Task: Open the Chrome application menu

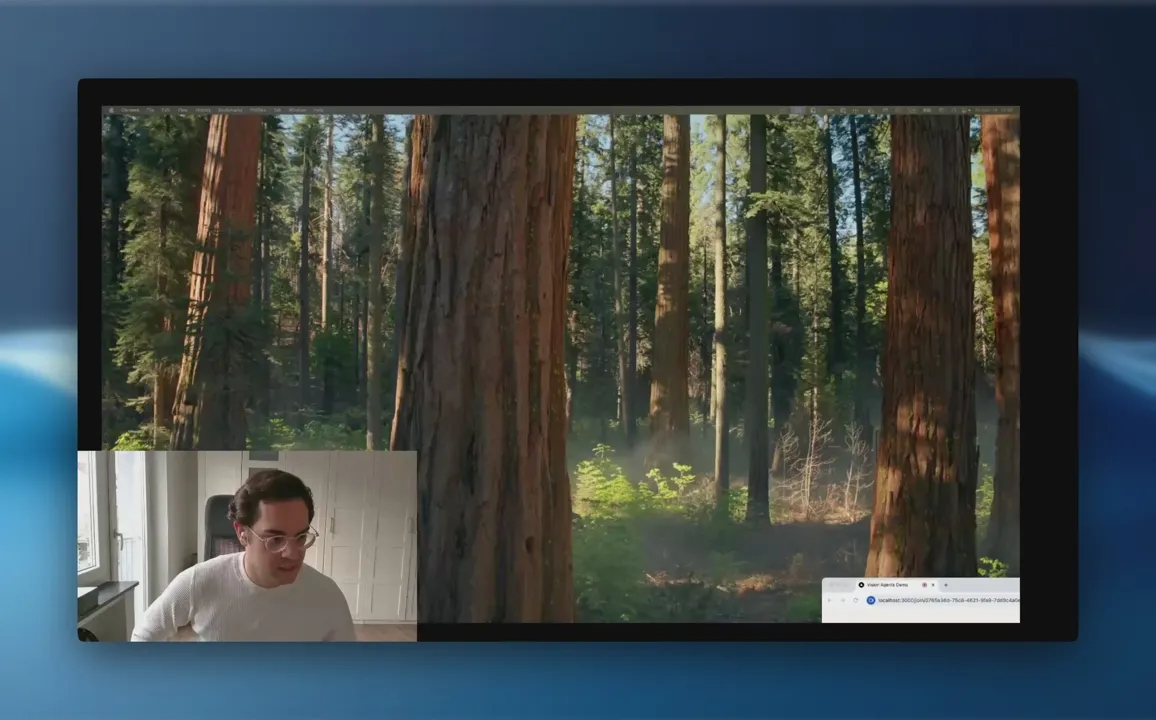Action: click(x=130, y=111)
